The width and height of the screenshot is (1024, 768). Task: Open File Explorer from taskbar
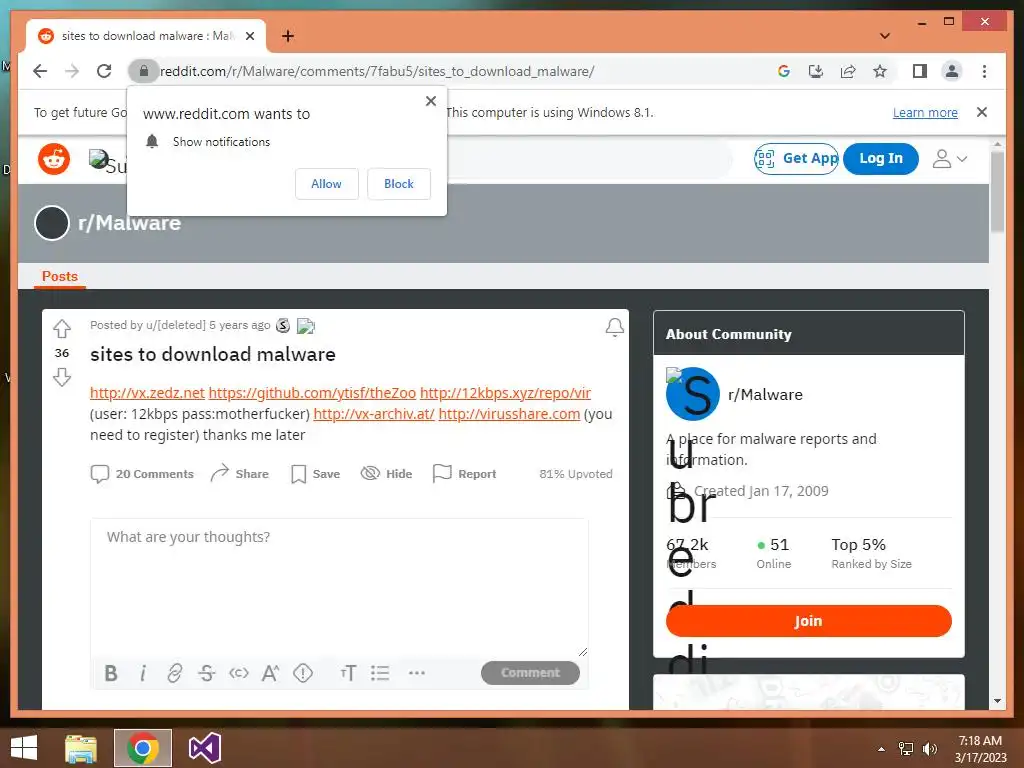click(x=81, y=748)
